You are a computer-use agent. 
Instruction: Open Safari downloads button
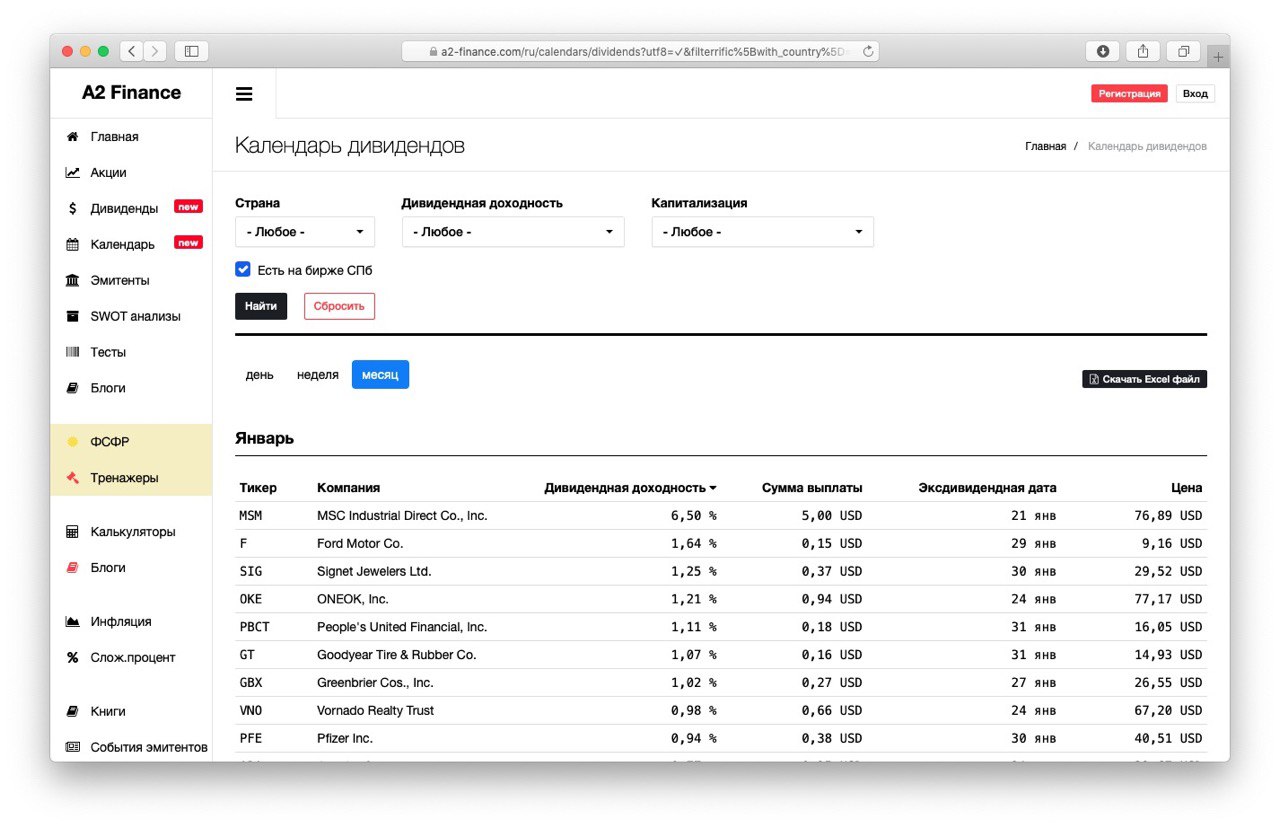click(x=1102, y=51)
